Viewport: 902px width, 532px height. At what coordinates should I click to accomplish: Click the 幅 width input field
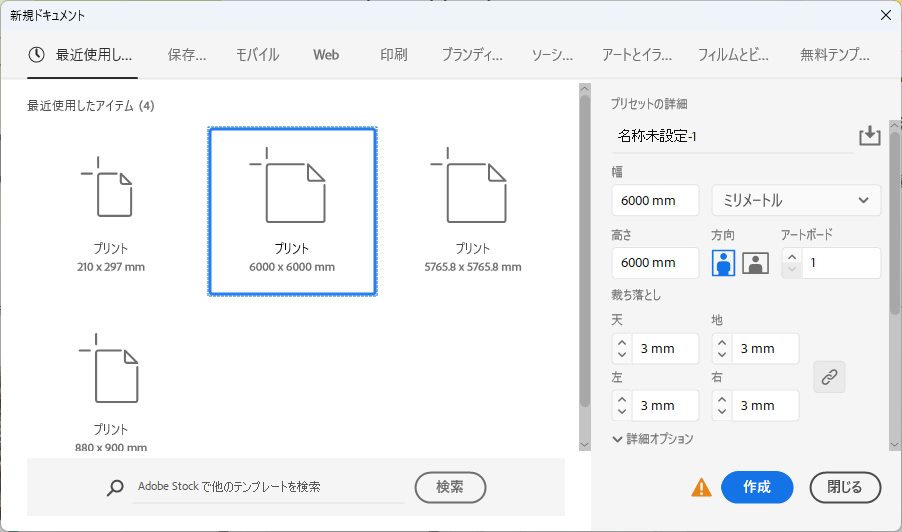click(x=655, y=200)
